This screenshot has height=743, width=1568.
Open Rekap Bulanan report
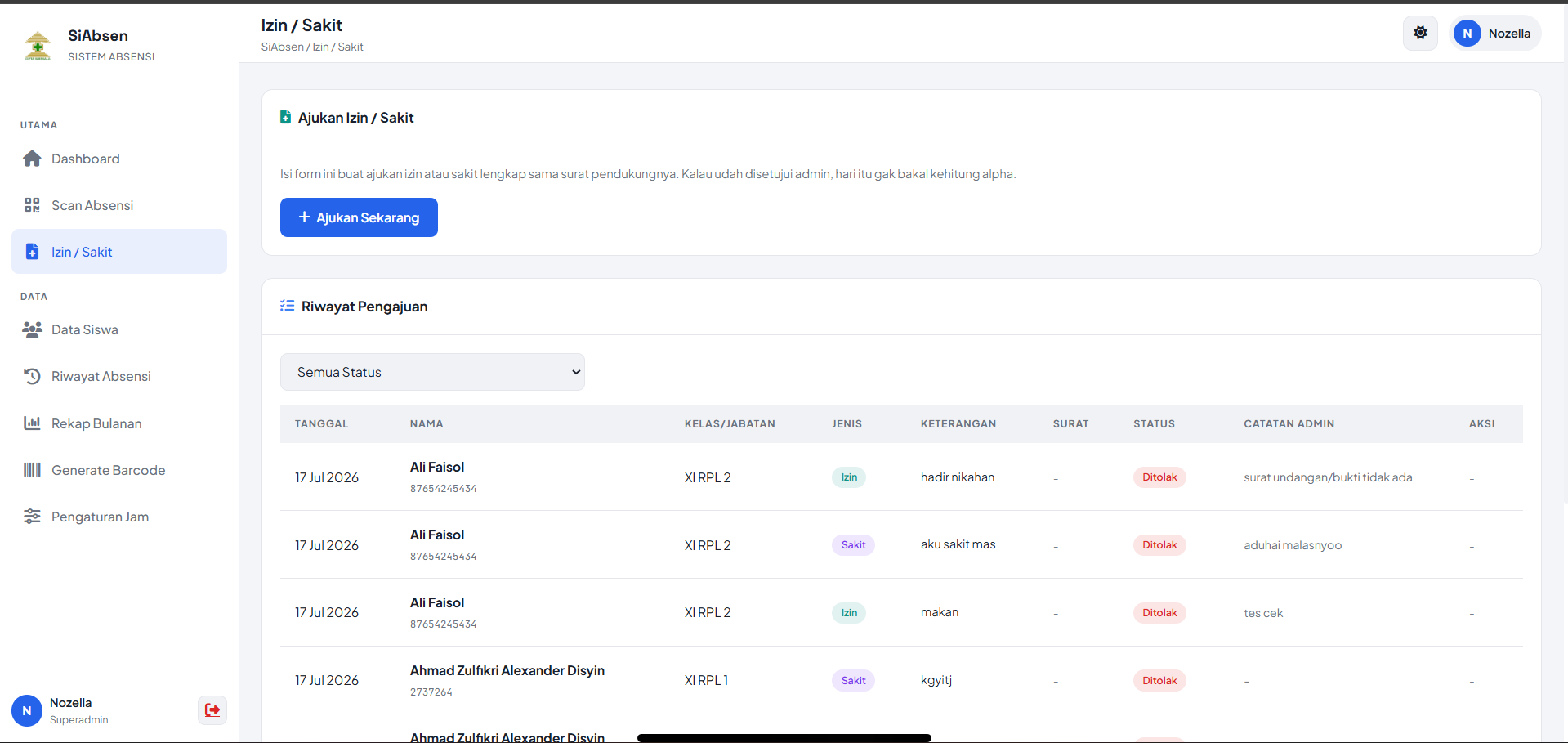coord(119,423)
